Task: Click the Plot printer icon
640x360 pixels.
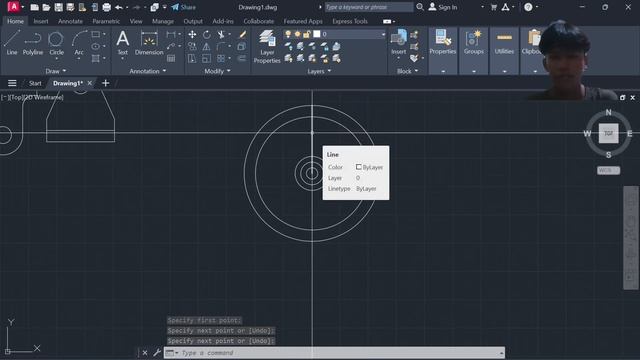Action: [x=107, y=7]
